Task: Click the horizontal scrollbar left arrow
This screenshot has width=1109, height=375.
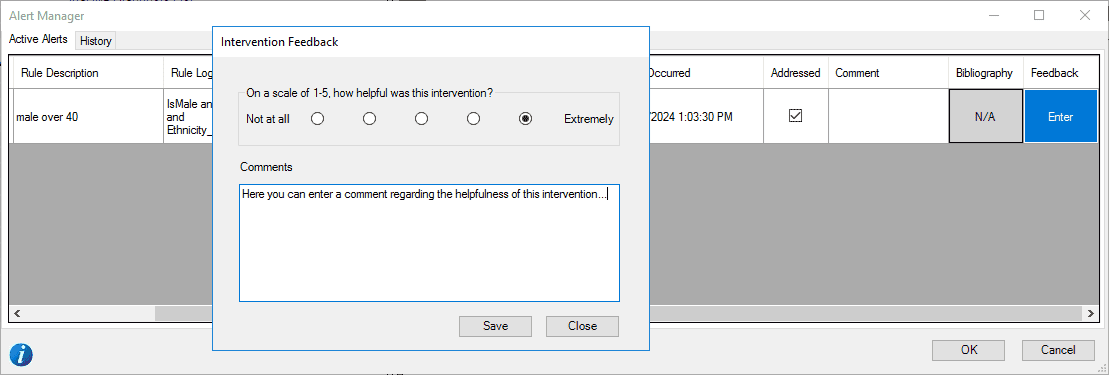Action: [17, 313]
